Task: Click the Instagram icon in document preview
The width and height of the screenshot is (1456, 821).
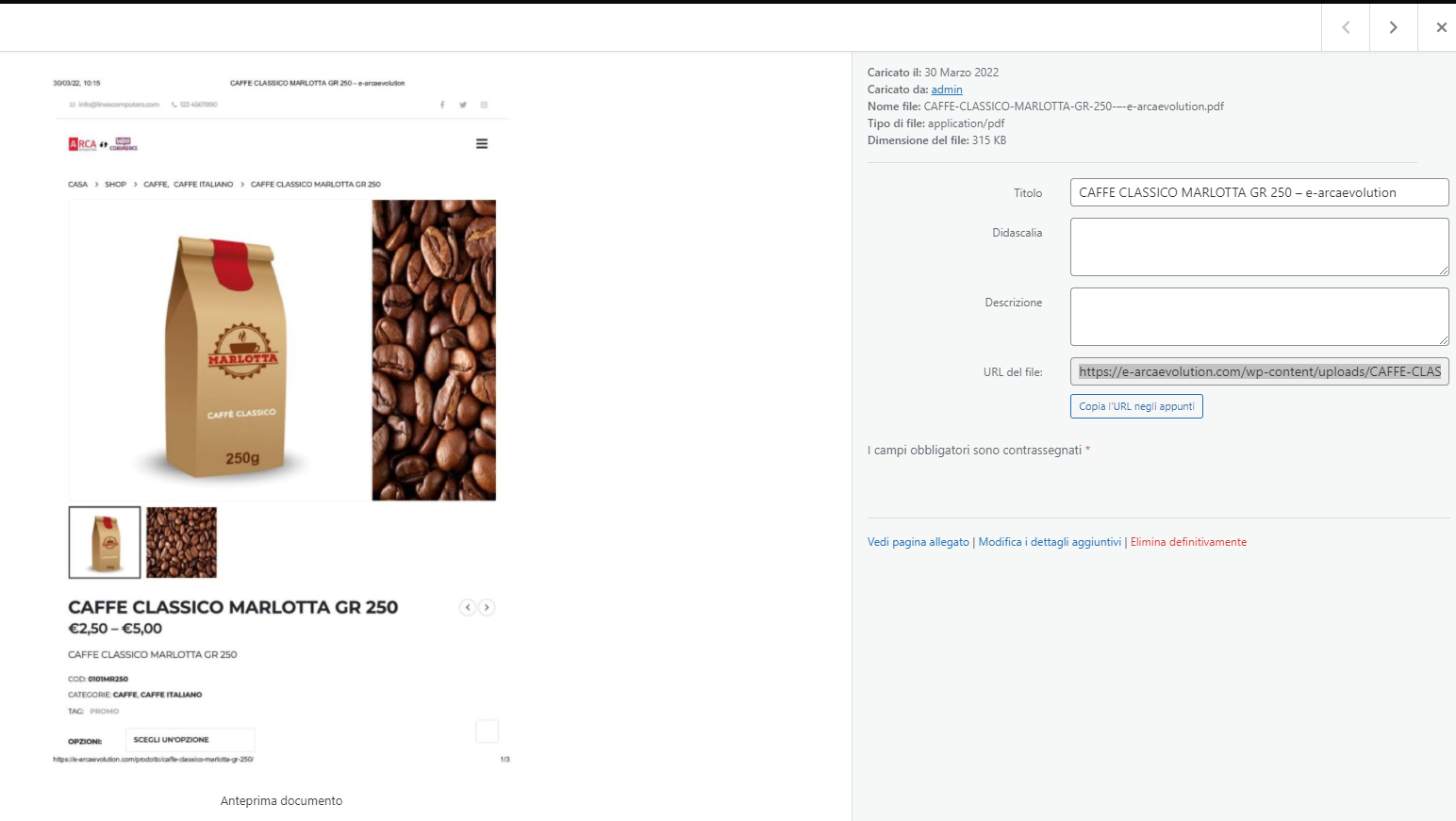Action: pos(484,105)
